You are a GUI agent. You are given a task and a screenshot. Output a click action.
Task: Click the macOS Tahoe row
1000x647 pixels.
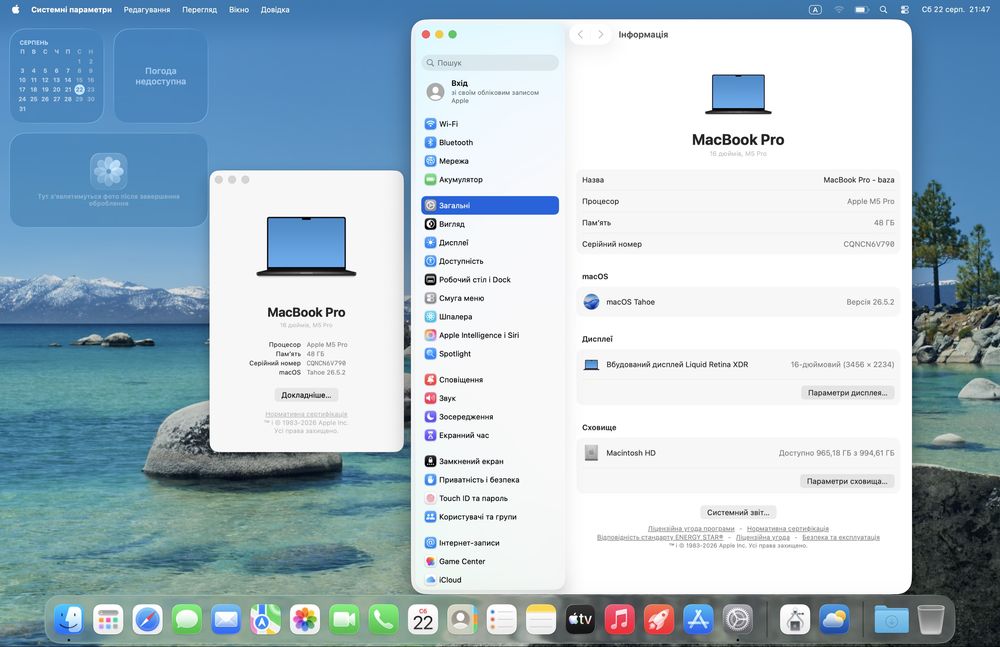(738, 302)
